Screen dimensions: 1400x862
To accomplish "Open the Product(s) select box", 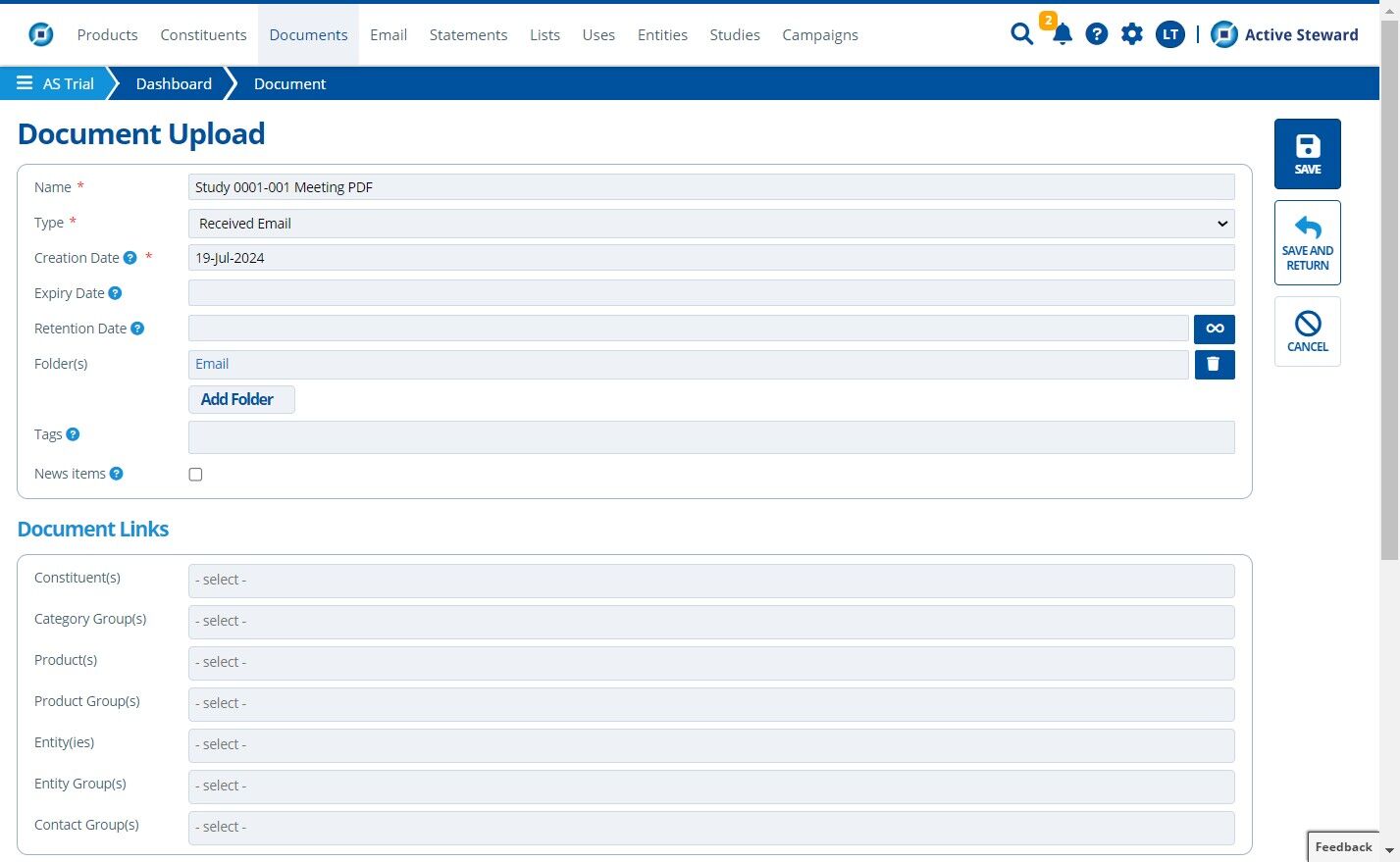I will [x=711, y=663].
